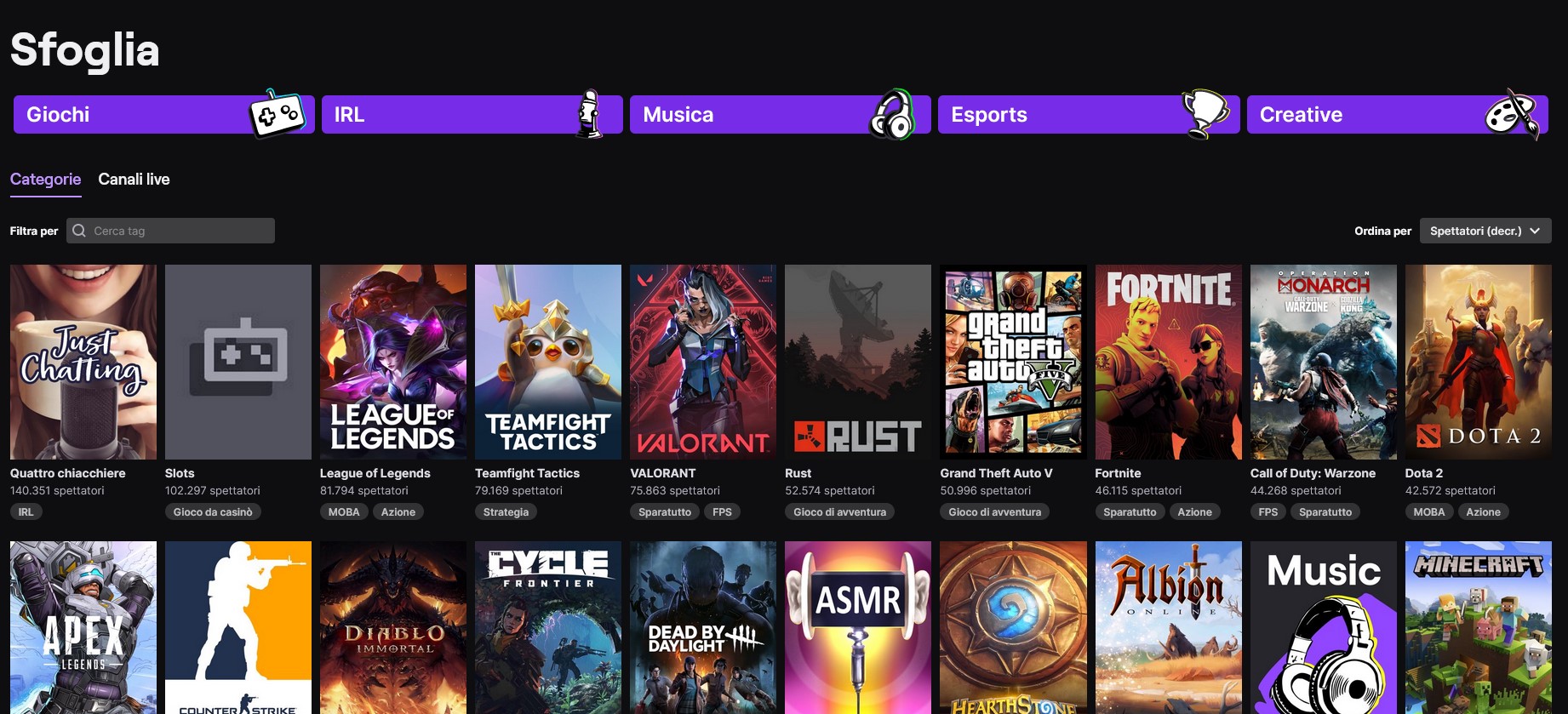Select the Sparatutto tag under Fortnite
This screenshot has width=1568, height=714.
pyautogui.click(x=1130, y=511)
